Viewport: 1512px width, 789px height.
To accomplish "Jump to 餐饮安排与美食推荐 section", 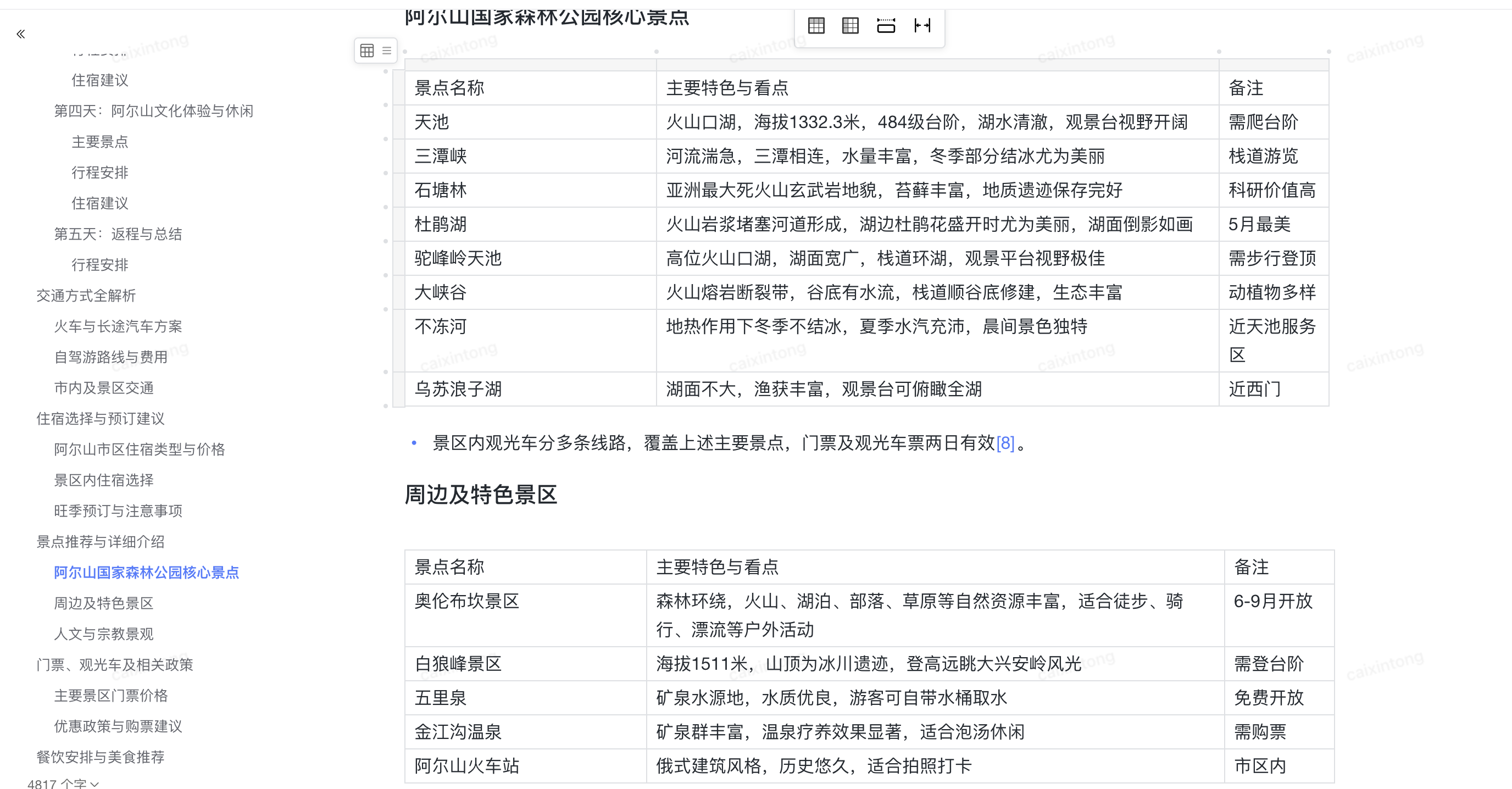I will pyautogui.click(x=101, y=757).
